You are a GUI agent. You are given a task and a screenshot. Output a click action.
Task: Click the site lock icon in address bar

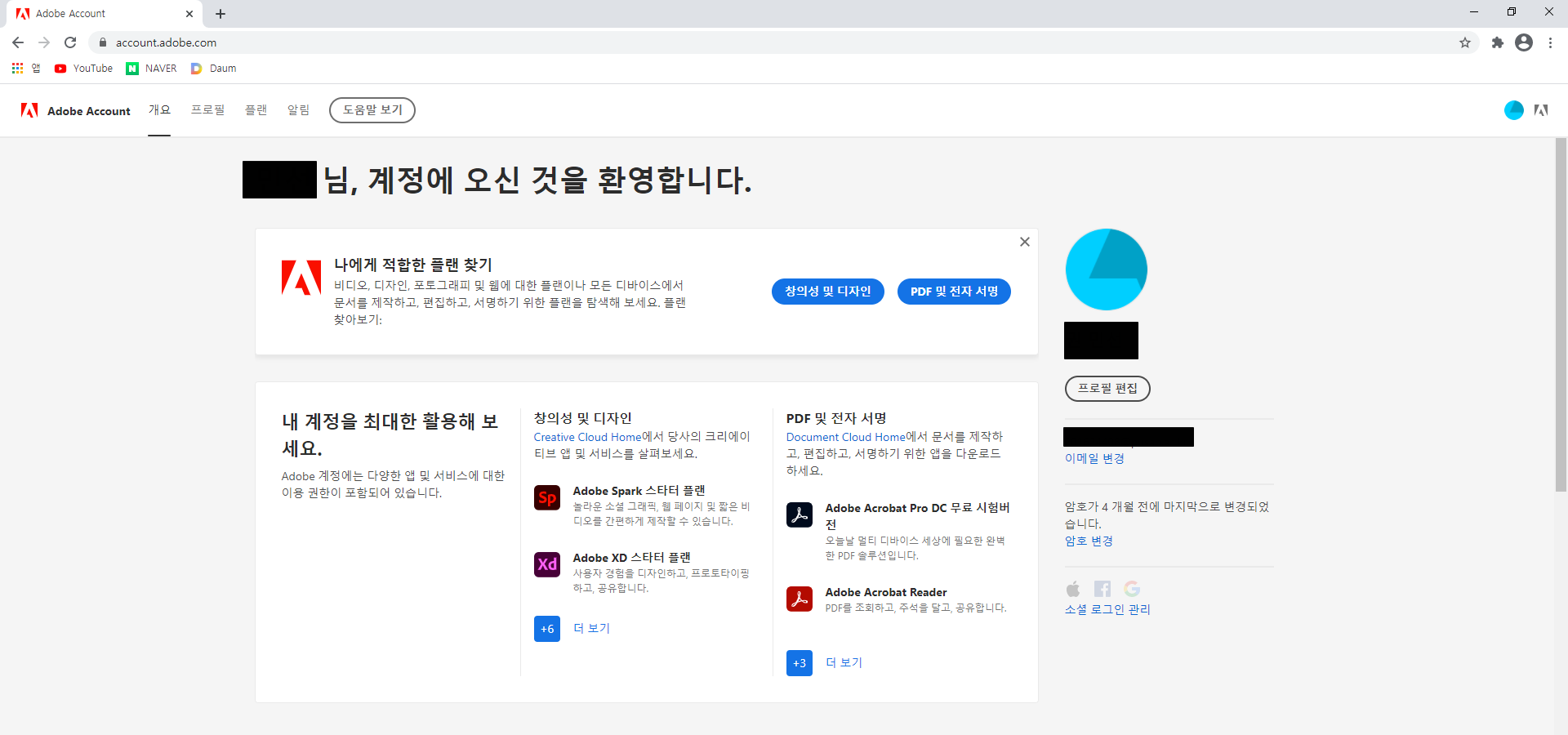click(x=103, y=42)
